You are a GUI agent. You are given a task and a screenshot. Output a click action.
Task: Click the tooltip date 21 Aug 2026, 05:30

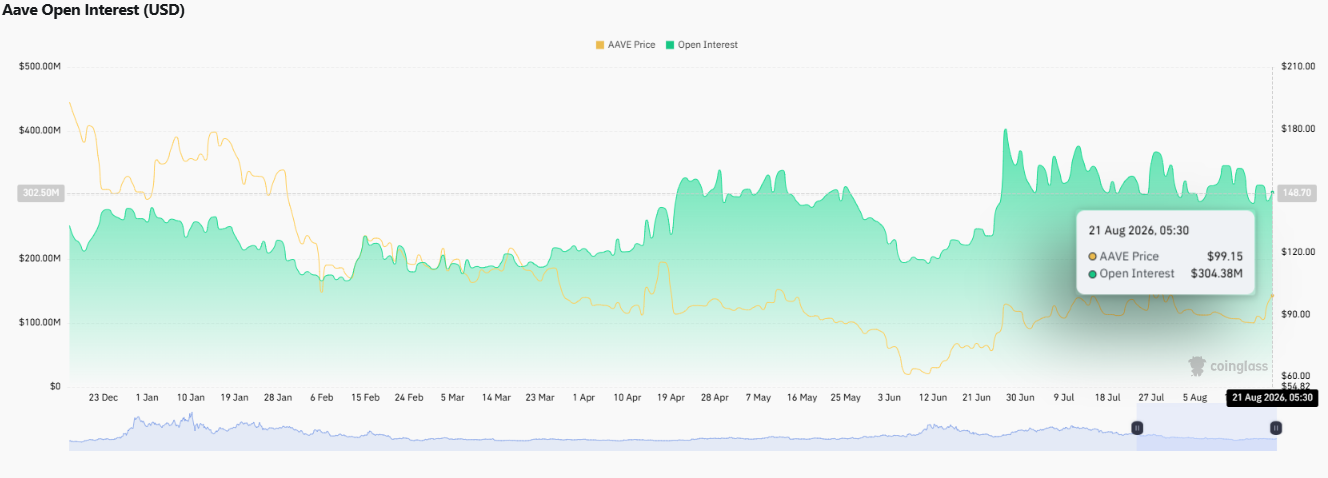point(1138,231)
